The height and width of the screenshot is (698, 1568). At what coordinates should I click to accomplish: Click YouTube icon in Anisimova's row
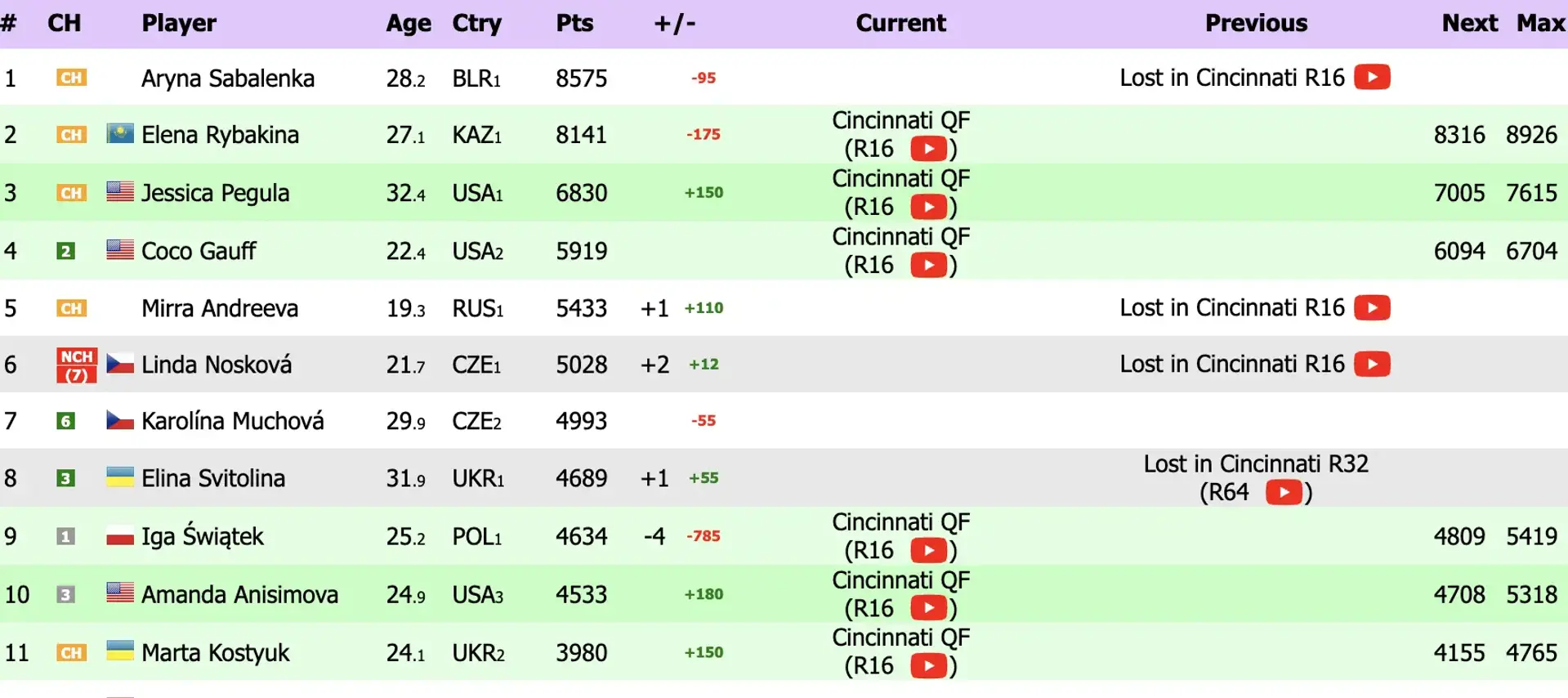point(928,608)
